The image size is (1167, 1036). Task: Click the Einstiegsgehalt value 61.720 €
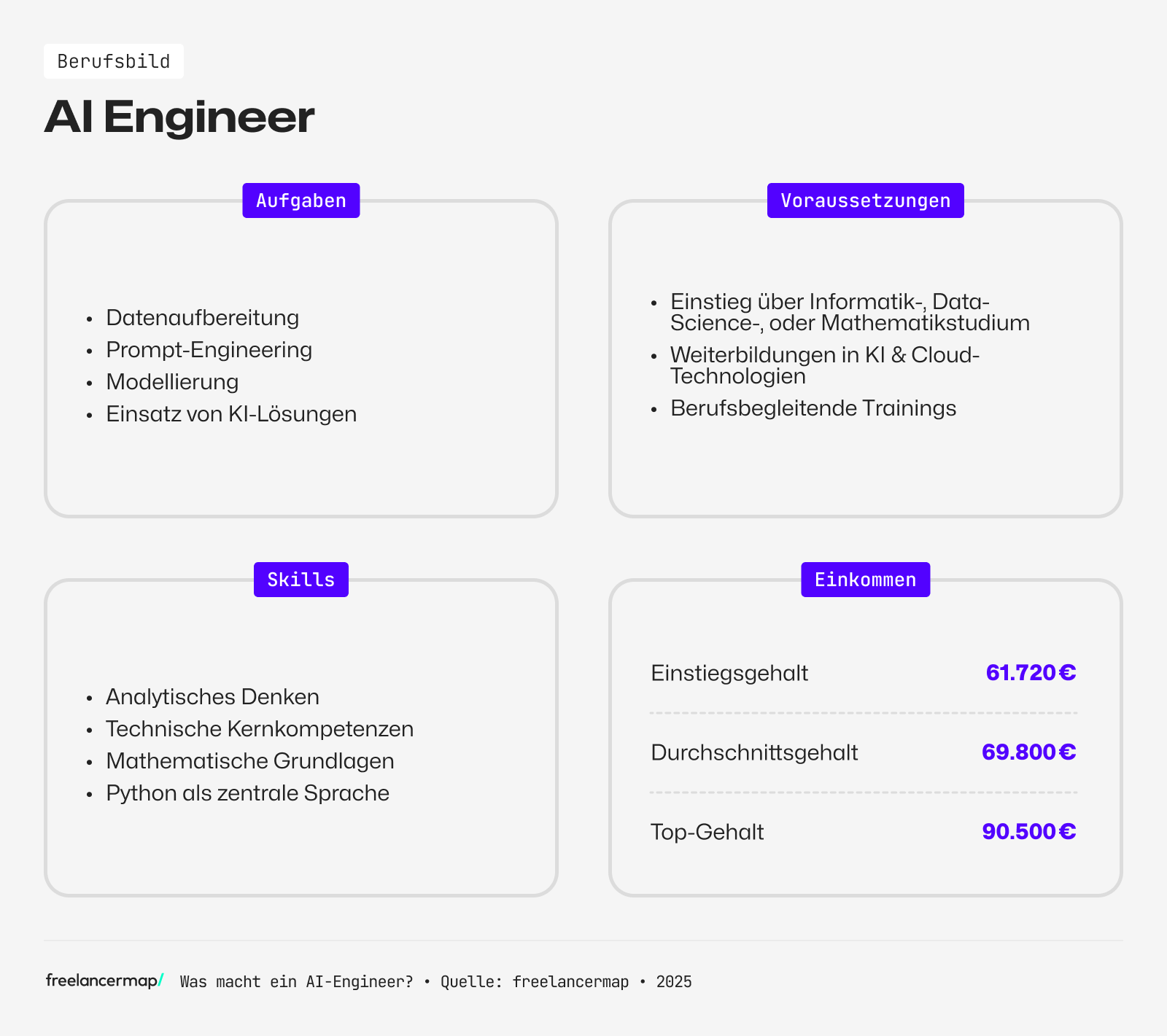tap(1030, 672)
